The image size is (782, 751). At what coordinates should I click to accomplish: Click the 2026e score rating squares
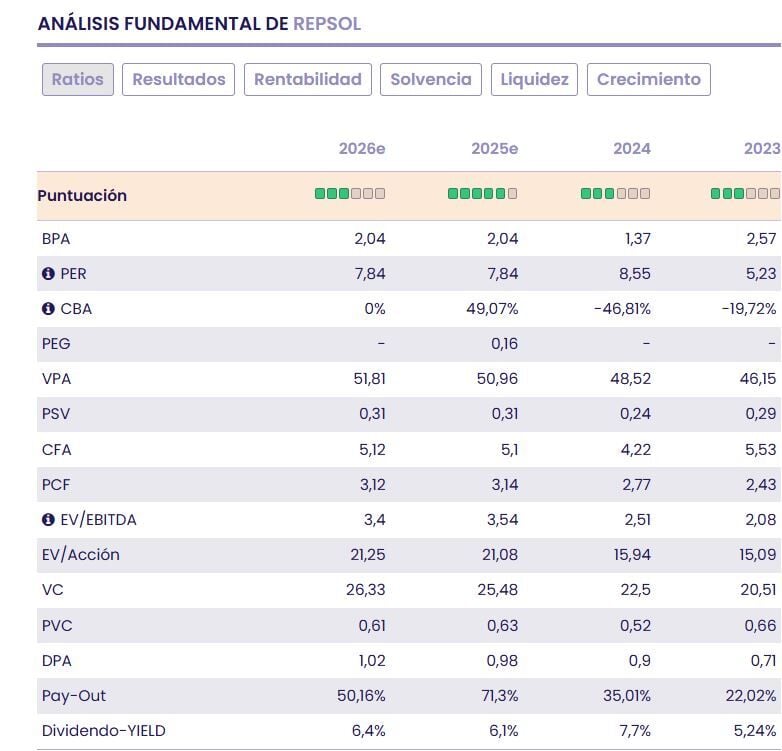pyautogui.click(x=350, y=194)
